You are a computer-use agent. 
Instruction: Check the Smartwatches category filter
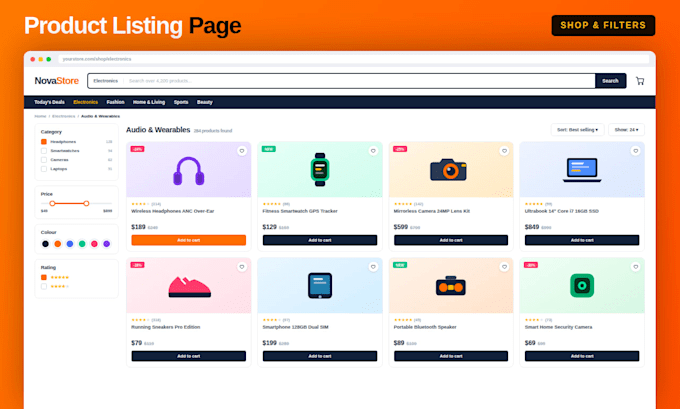point(44,151)
